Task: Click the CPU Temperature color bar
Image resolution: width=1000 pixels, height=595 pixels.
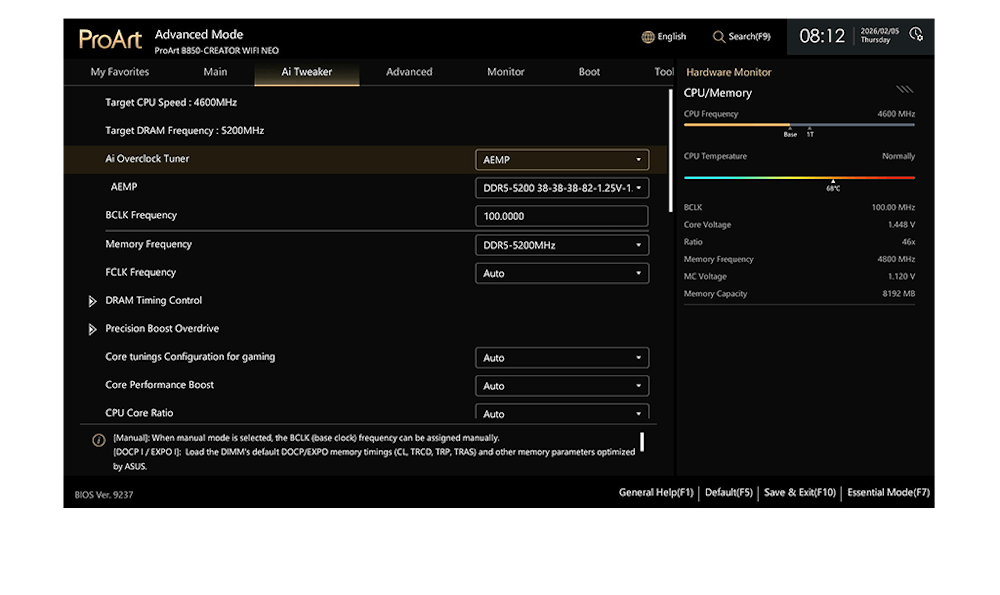Action: click(x=799, y=178)
